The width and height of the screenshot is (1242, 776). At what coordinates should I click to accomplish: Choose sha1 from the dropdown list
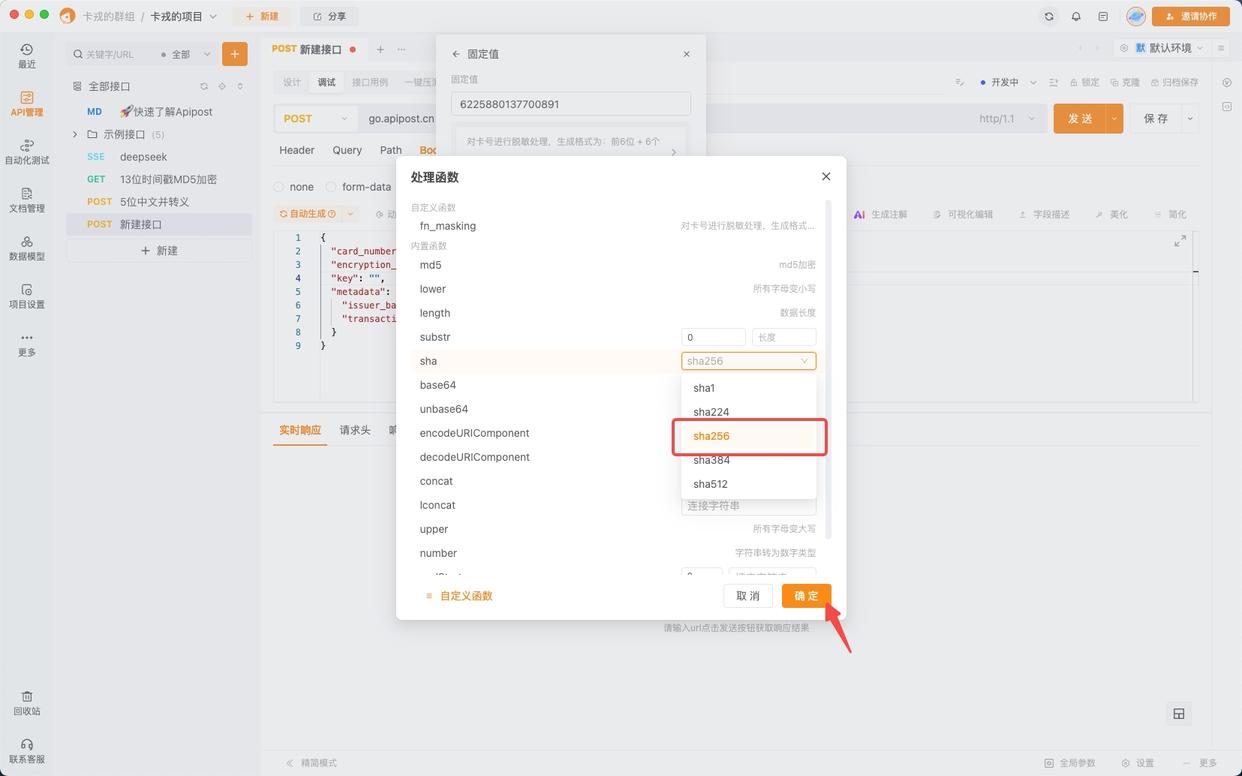point(748,388)
